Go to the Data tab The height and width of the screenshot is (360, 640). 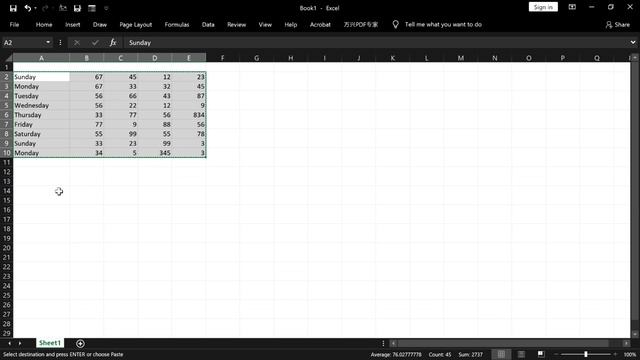point(208,24)
